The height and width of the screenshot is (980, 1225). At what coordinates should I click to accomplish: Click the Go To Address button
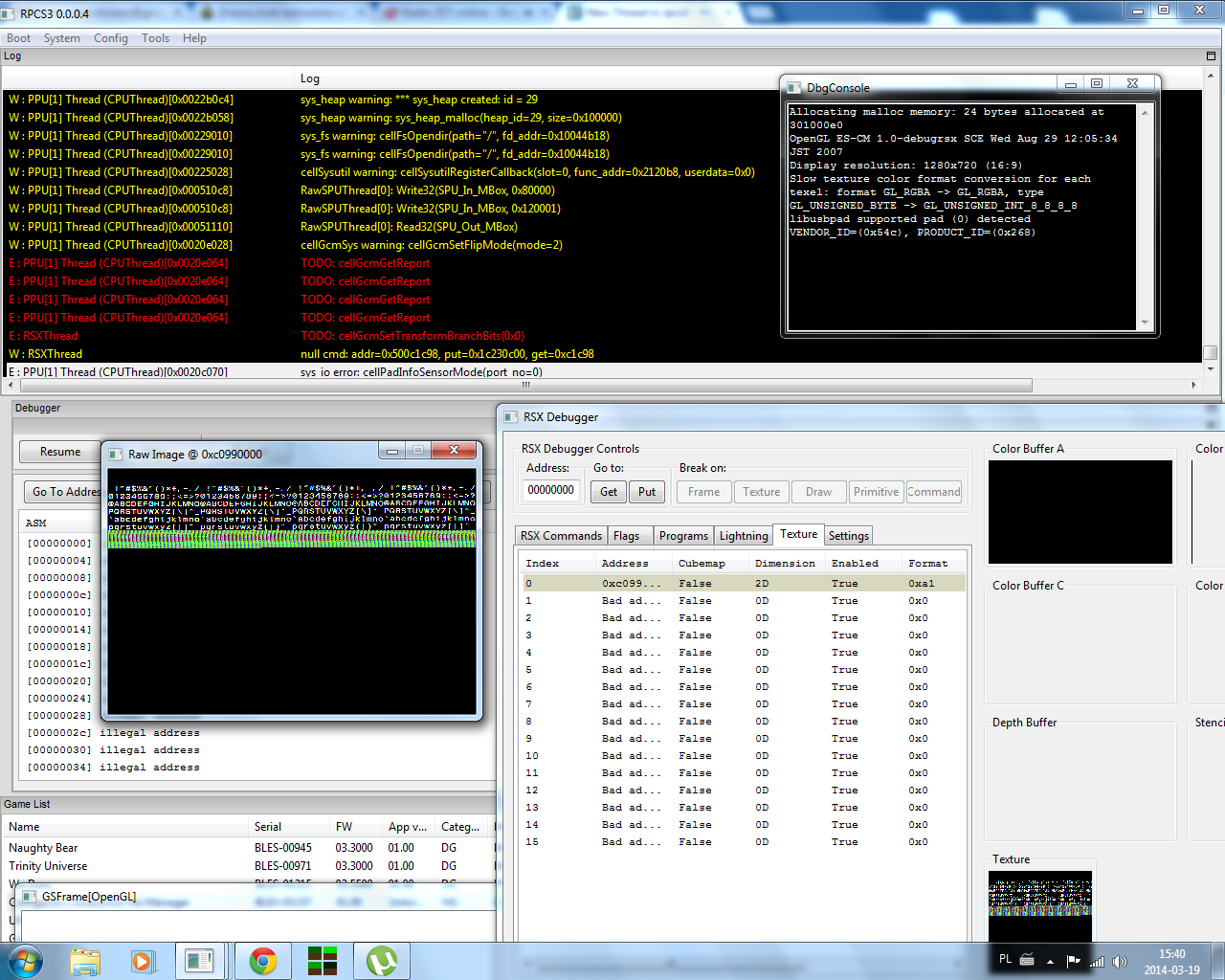[63, 492]
